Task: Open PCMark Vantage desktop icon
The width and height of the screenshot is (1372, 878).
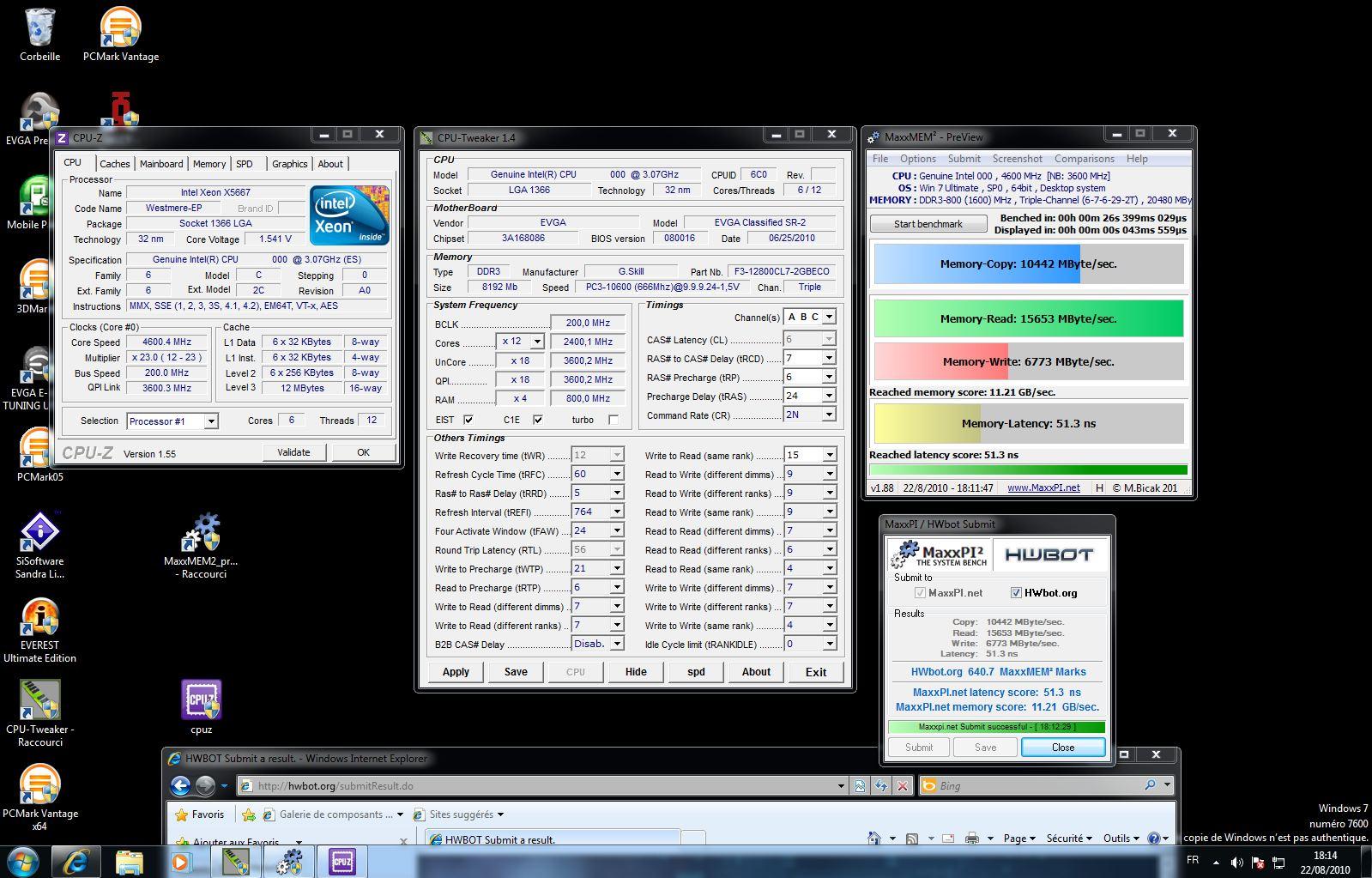Action: (x=120, y=34)
